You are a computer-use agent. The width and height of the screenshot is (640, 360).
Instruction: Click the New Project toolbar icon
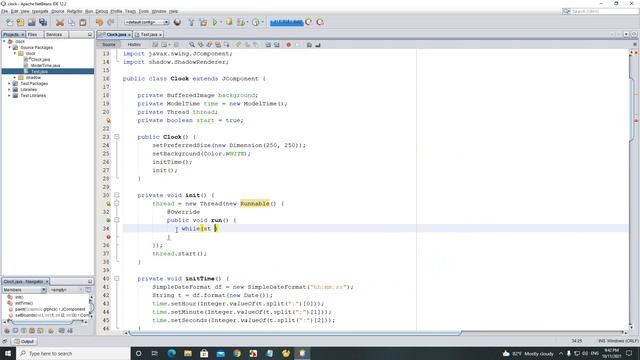[x=20, y=22]
